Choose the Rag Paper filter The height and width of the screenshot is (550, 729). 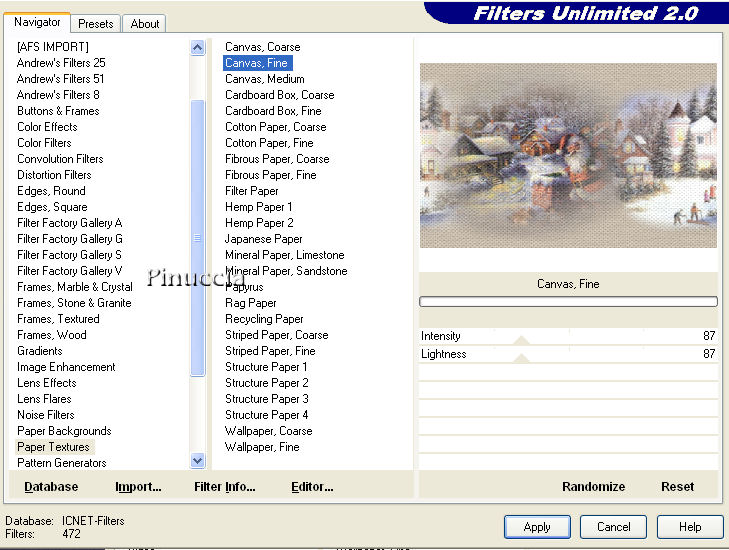251,303
